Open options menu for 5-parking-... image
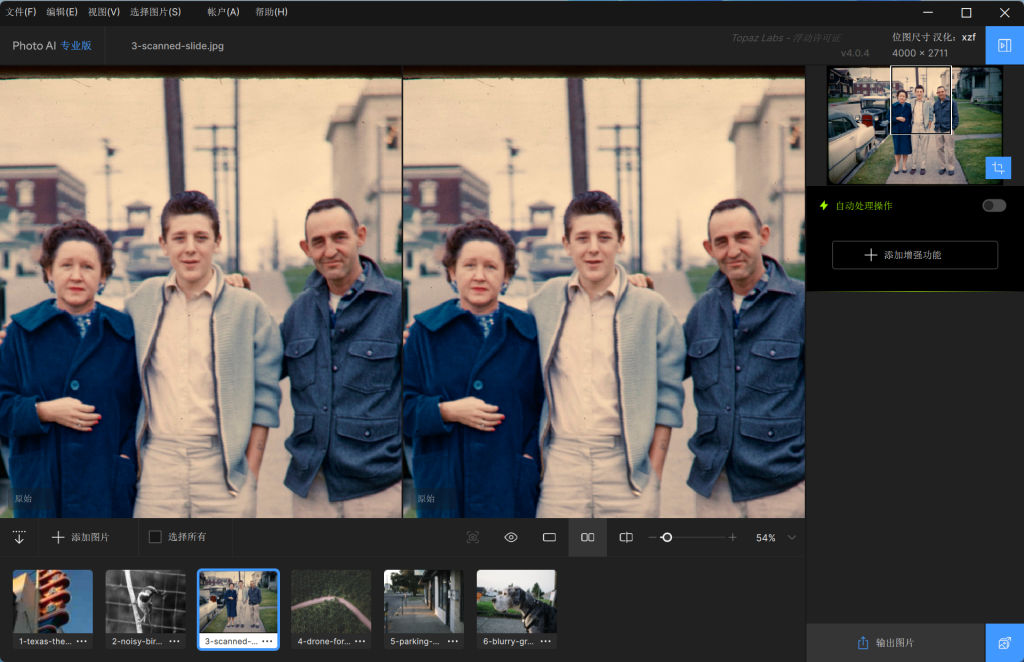1024x662 pixels. pyautogui.click(x=453, y=641)
